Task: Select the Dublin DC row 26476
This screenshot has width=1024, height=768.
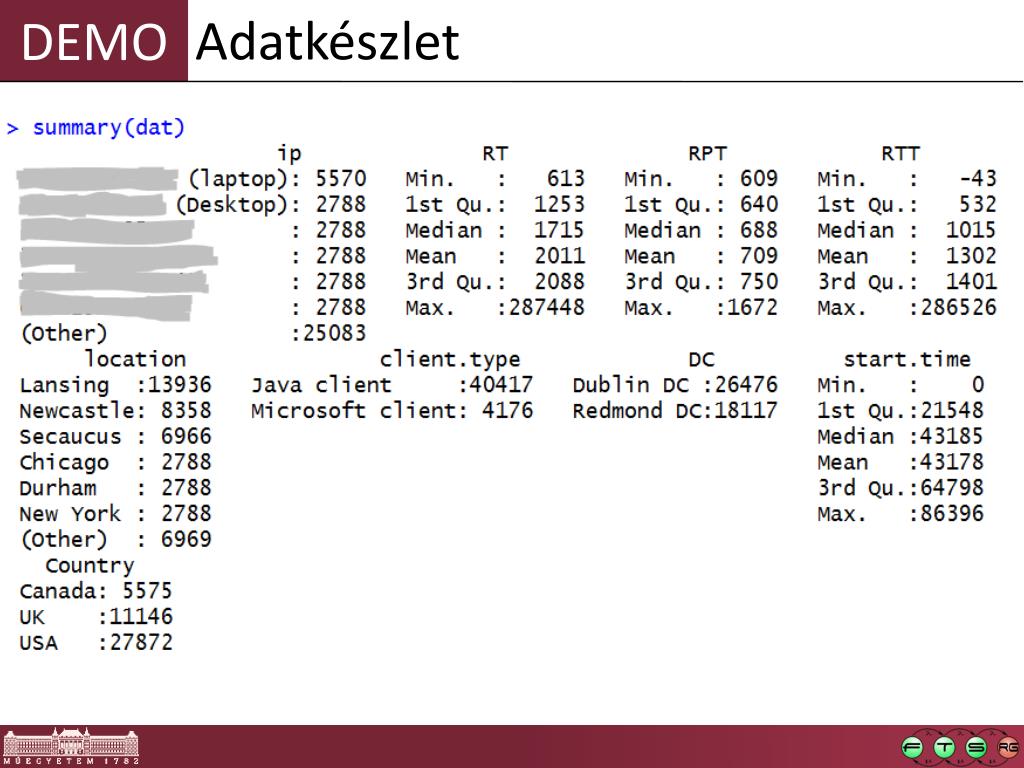Action: 675,385
